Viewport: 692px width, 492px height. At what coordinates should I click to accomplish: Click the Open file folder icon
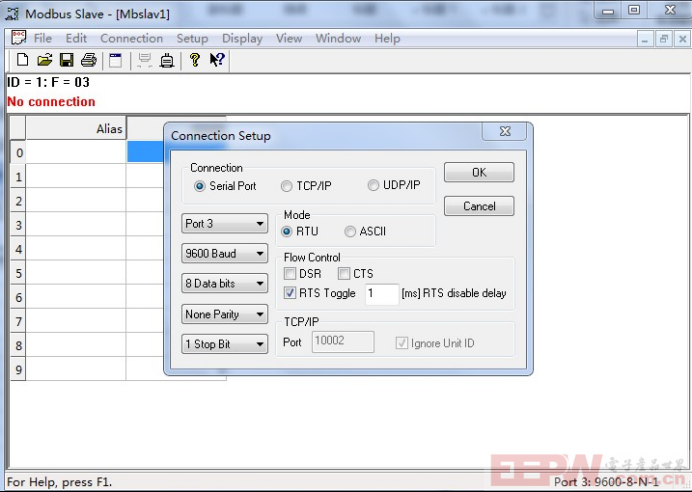point(45,60)
